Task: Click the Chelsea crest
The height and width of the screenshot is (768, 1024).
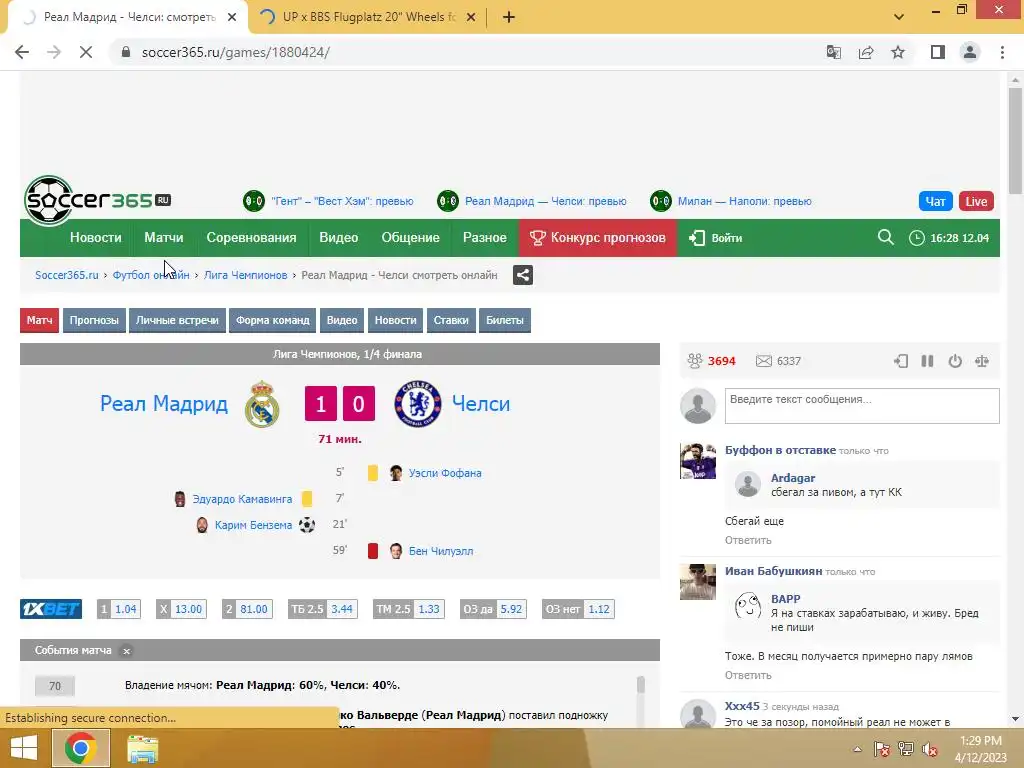Action: pos(418,404)
